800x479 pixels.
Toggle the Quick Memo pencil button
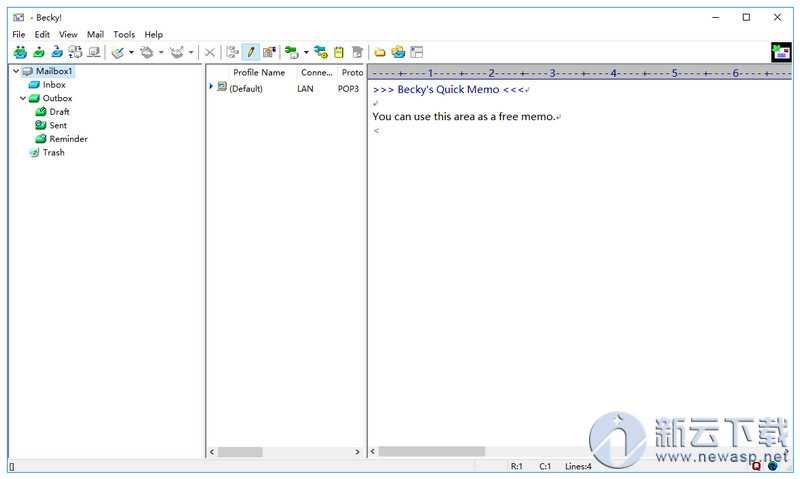pyautogui.click(x=251, y=52)
